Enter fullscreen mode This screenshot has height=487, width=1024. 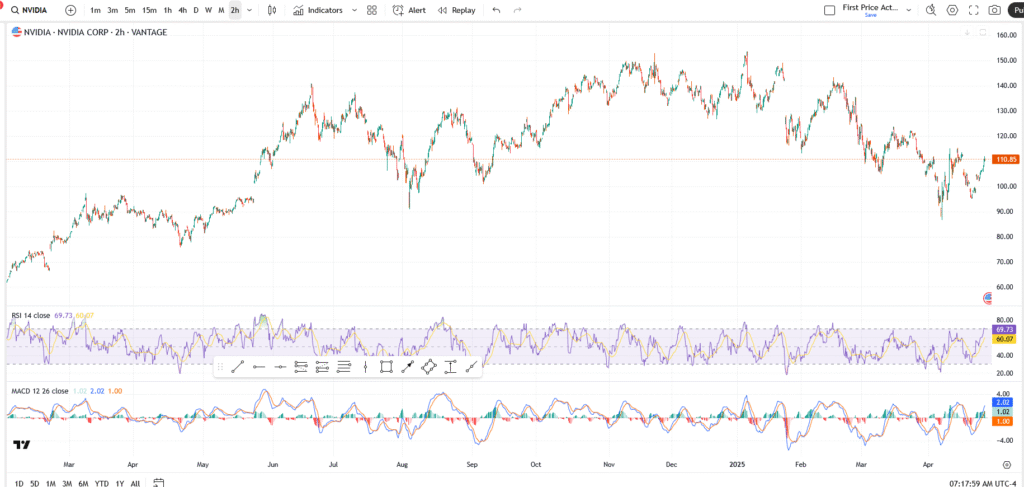[973, 10]
